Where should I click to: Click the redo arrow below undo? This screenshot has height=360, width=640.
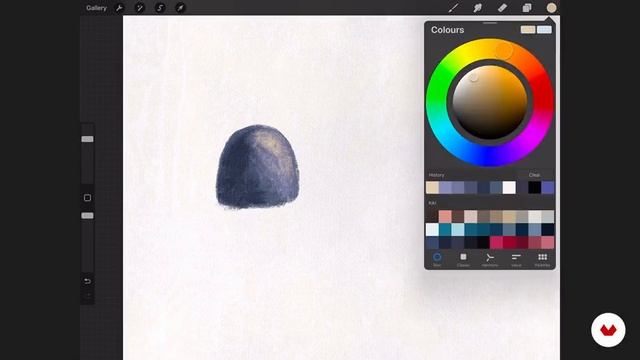[x=87, y=296]
